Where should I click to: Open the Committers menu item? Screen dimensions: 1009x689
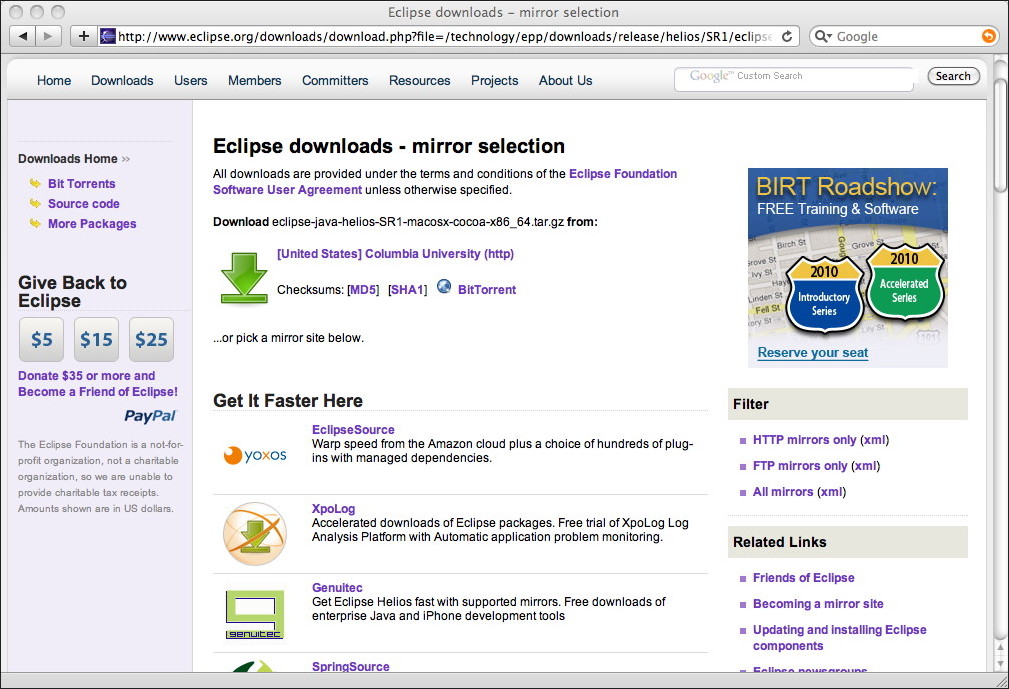335,80
